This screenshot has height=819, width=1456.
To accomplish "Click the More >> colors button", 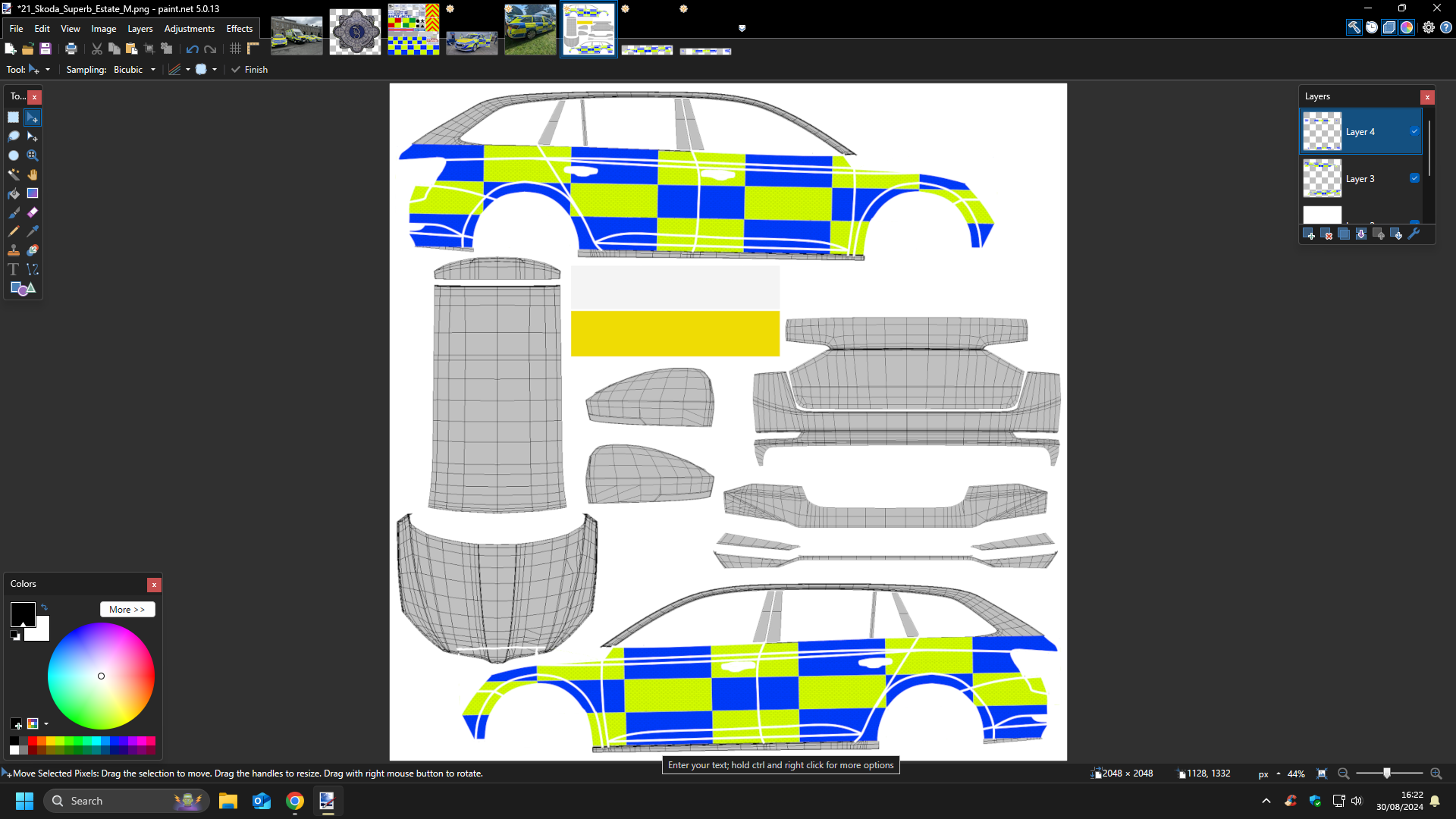I will point(127,610).
